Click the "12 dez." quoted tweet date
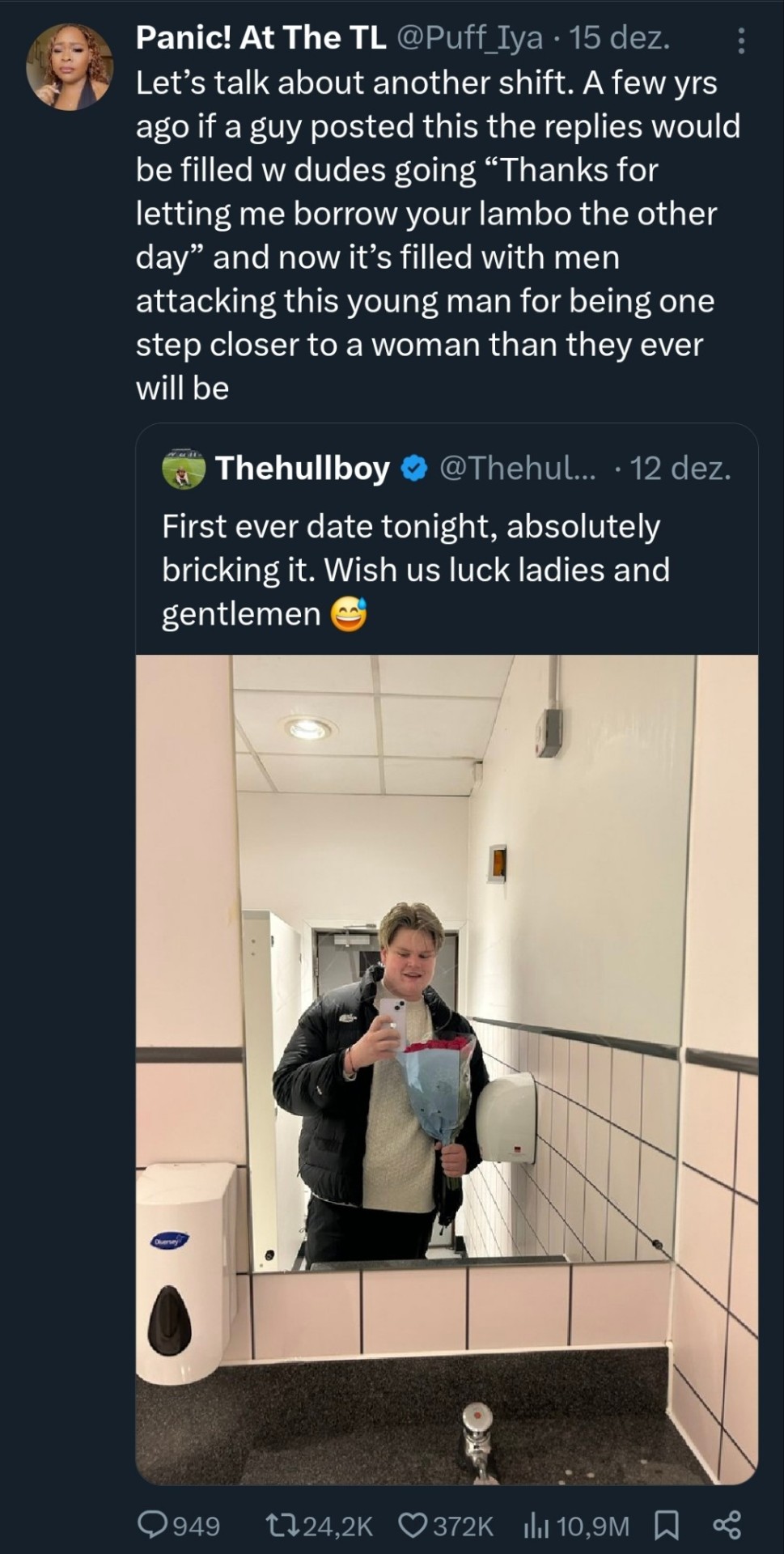Image resolution: width=784 pixels, height=1554 pixels. coord(680,469)
